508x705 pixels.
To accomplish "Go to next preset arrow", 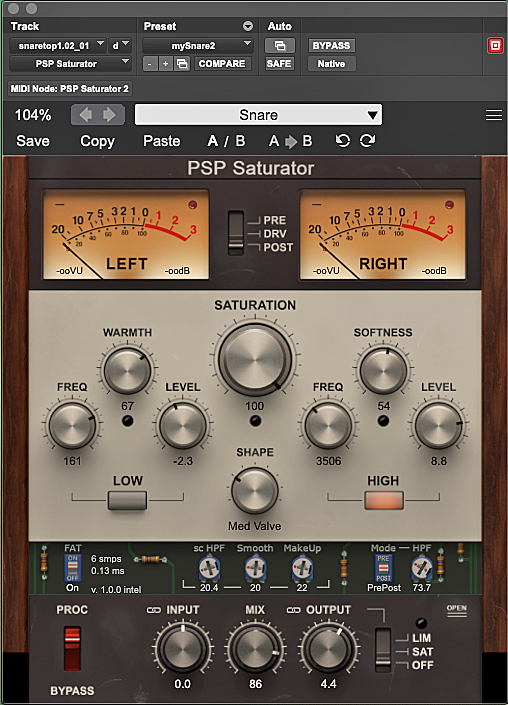I will (x=109, y=115).
